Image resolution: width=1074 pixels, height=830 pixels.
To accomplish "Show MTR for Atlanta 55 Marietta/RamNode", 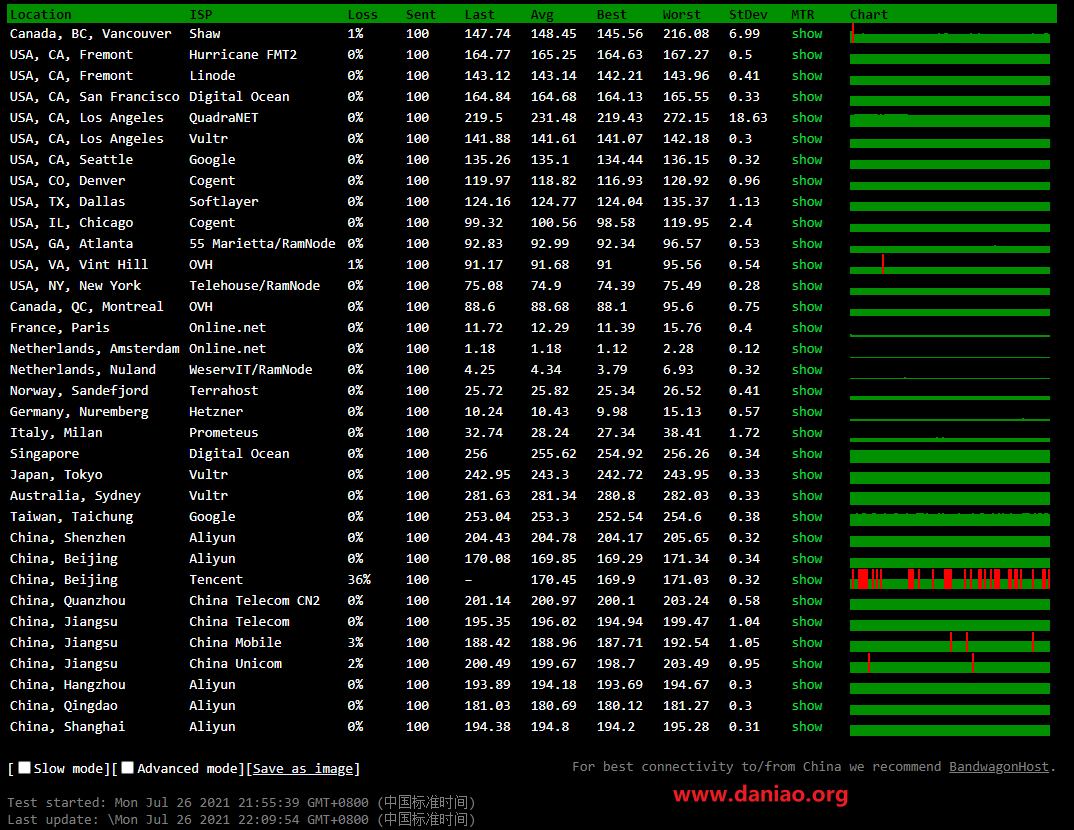I will 807,244.
